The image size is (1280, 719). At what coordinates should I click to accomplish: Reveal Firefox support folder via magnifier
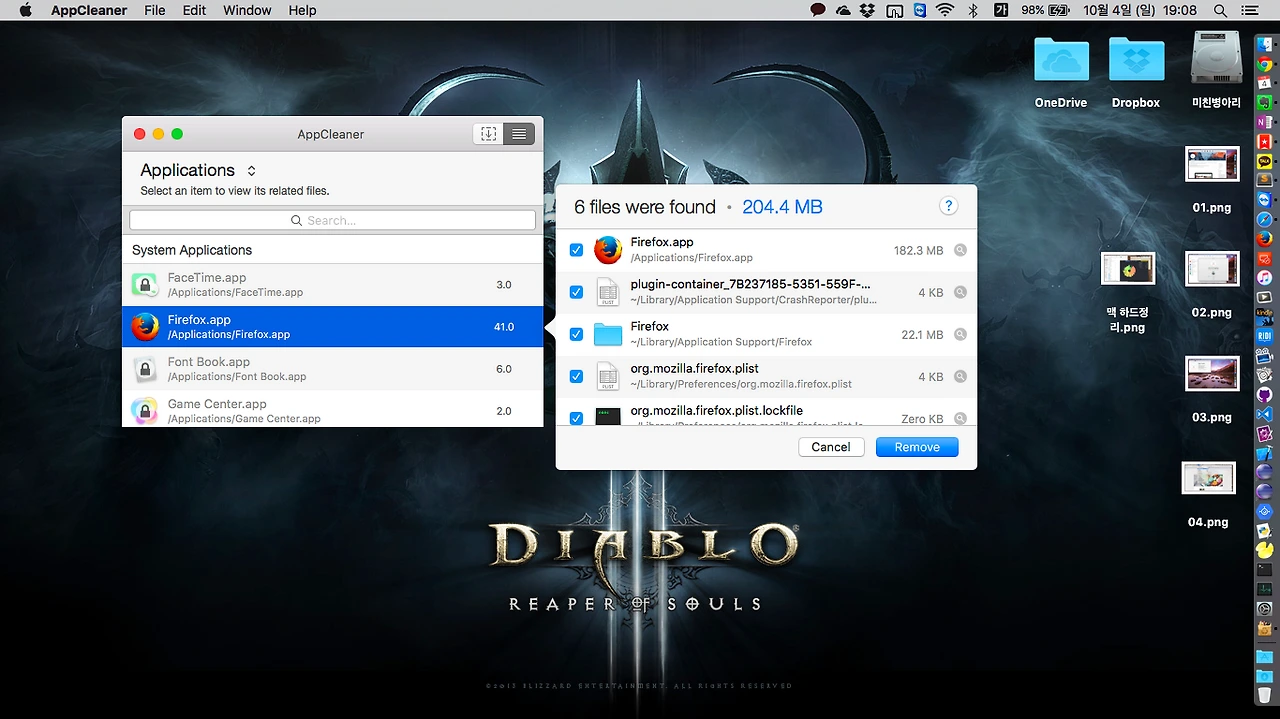(960, 335)
